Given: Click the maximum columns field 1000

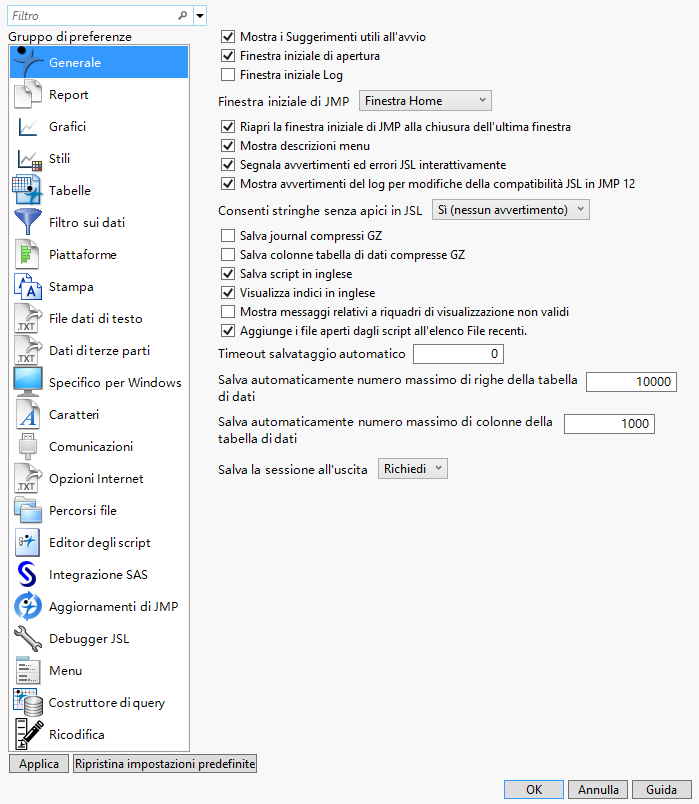Looking at the screenshot, I should (x=609, y=424).
